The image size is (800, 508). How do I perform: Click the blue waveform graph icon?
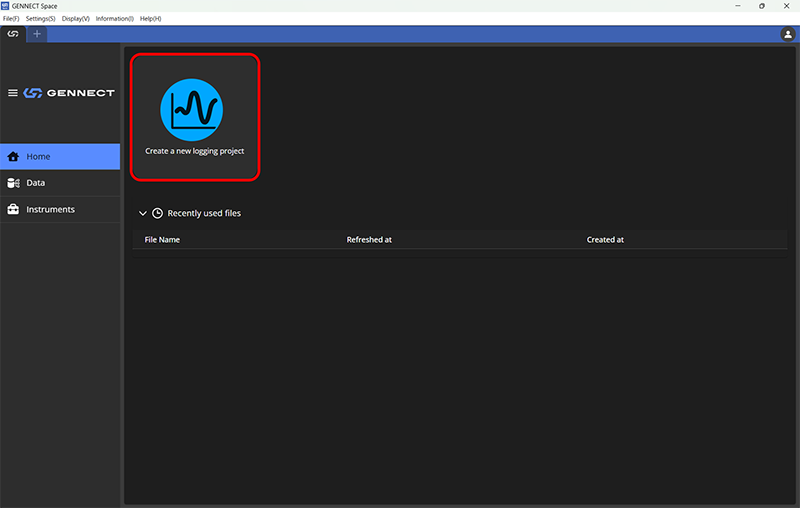192,110
